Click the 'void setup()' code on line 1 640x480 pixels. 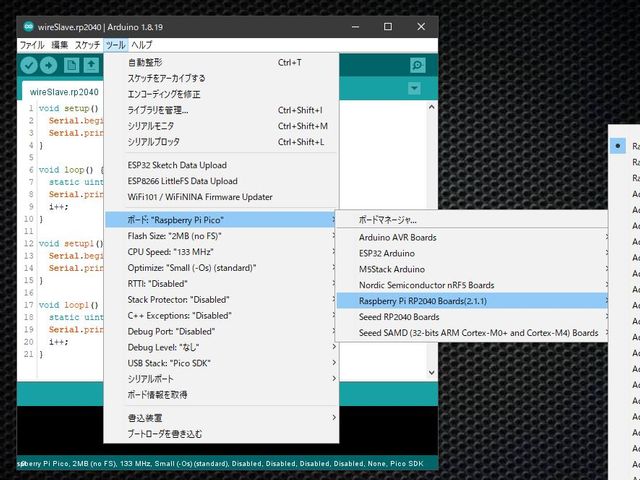coord(69,109)
